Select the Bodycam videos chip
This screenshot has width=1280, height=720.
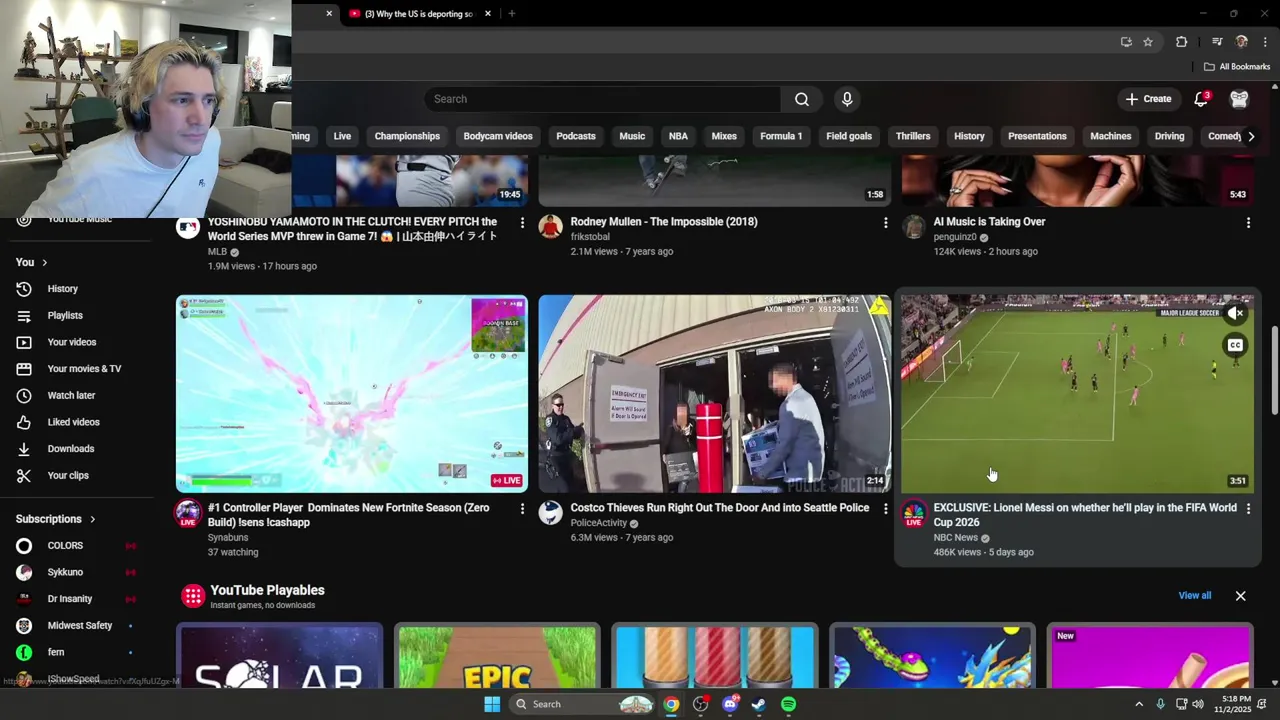[498, 136]
